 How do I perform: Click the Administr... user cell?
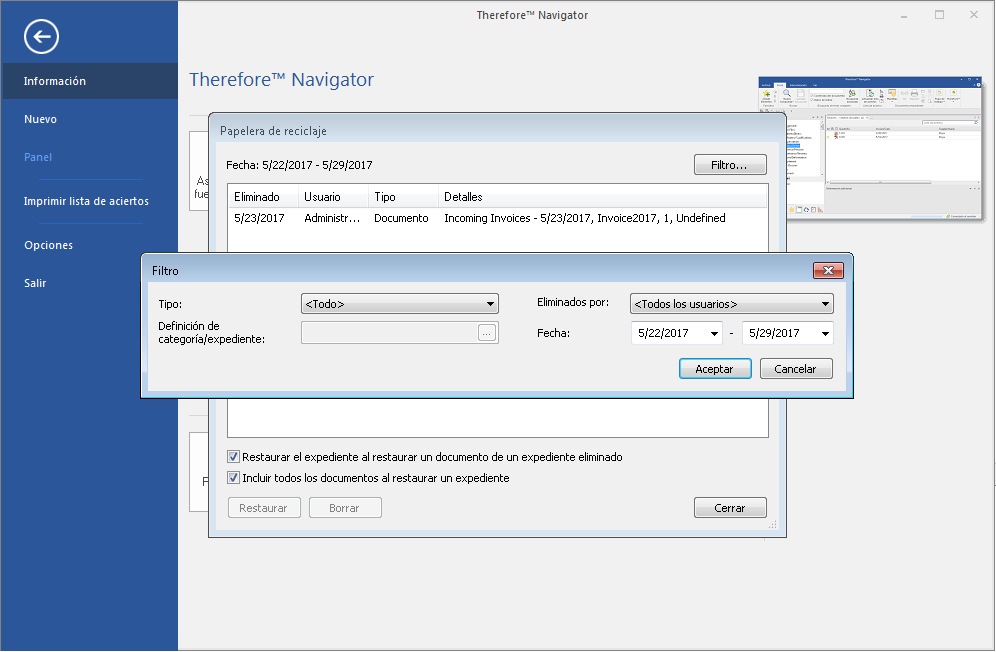(x=332, y=218)
